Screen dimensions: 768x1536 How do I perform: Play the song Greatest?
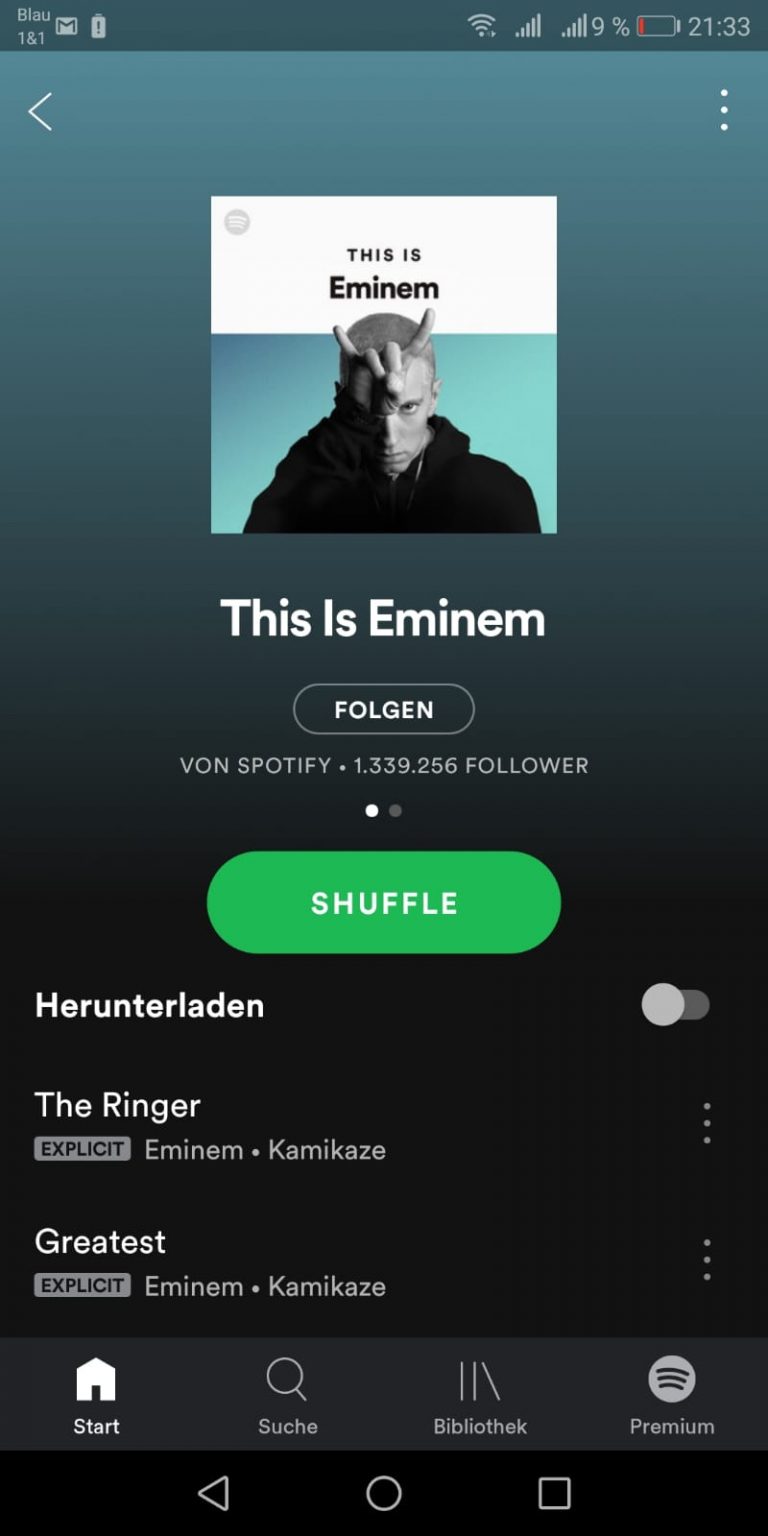(100, 1241)
